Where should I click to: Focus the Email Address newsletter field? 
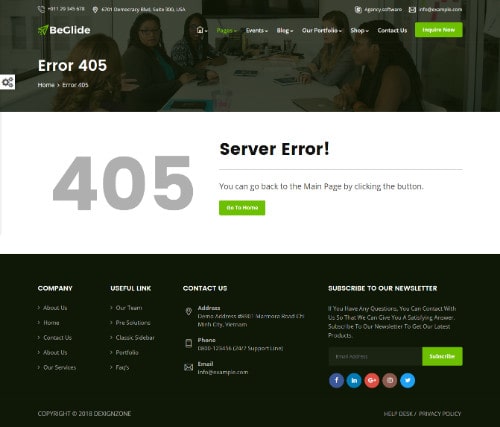[x=375, y=356]
